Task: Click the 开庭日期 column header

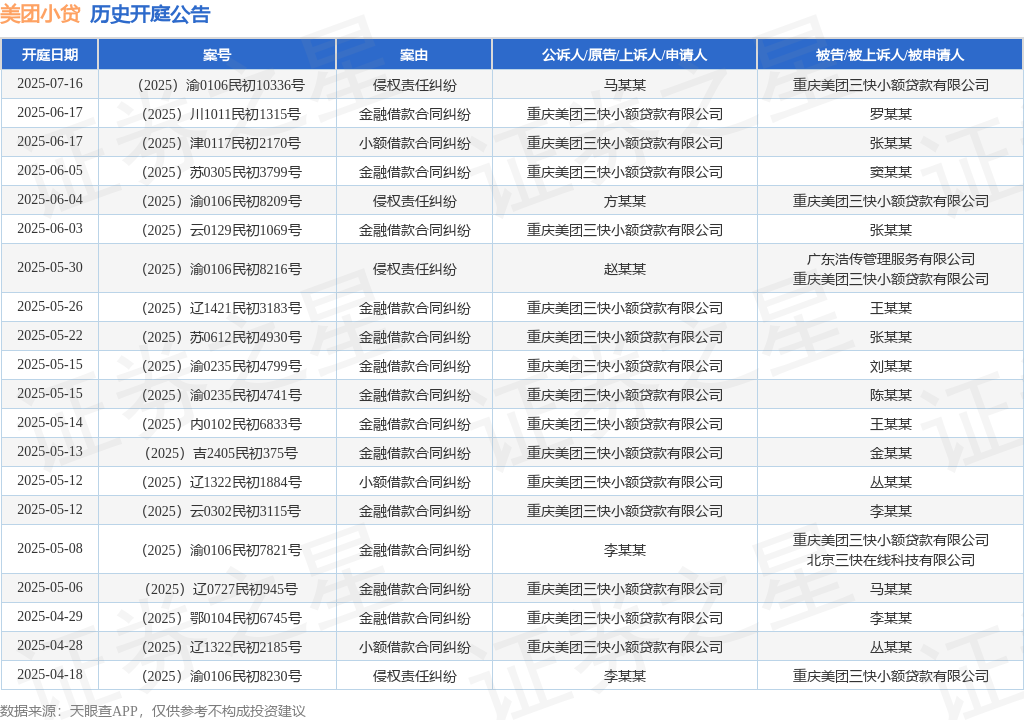Action: click(50, 55)
